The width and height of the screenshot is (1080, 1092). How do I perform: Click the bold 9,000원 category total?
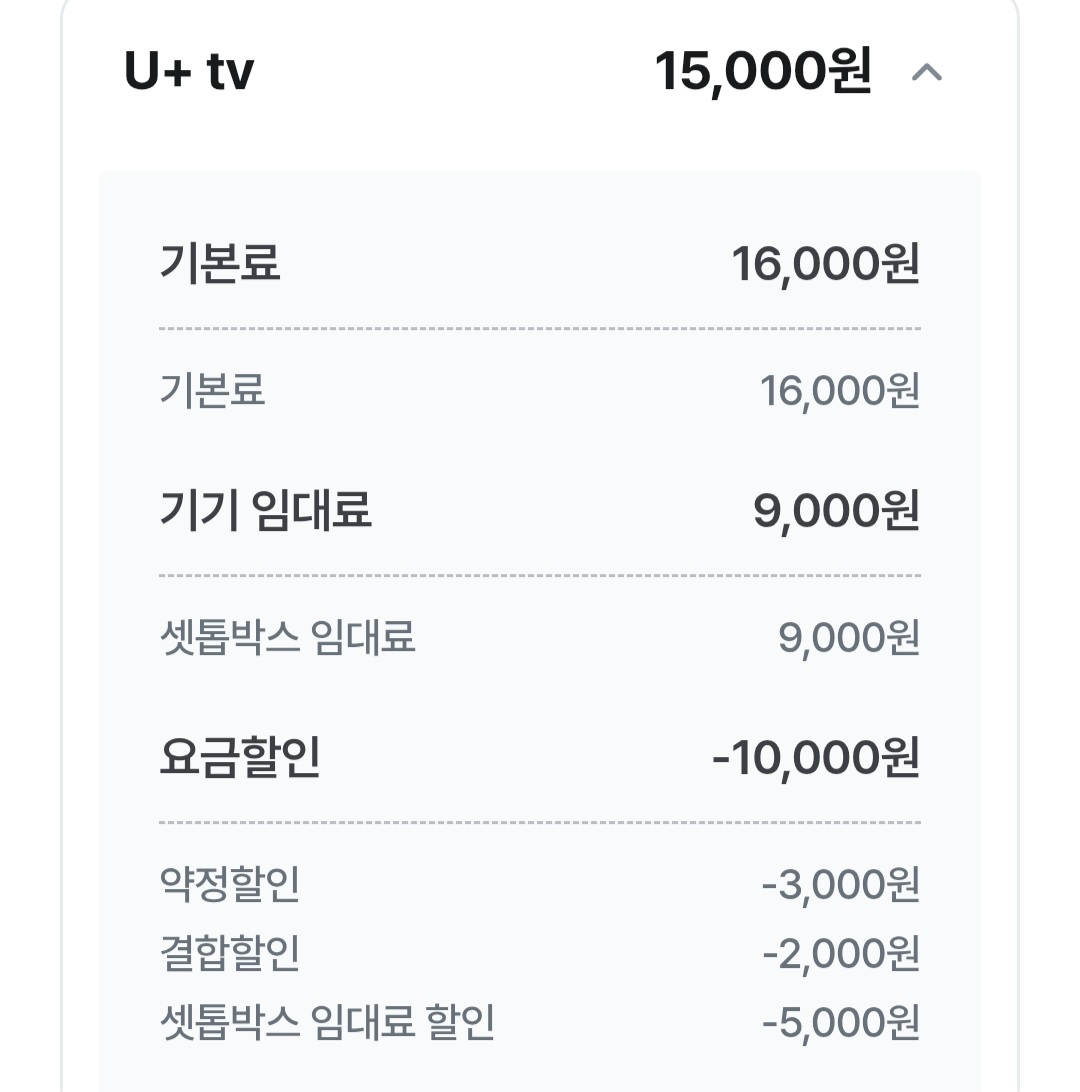(x=836, y=511)
